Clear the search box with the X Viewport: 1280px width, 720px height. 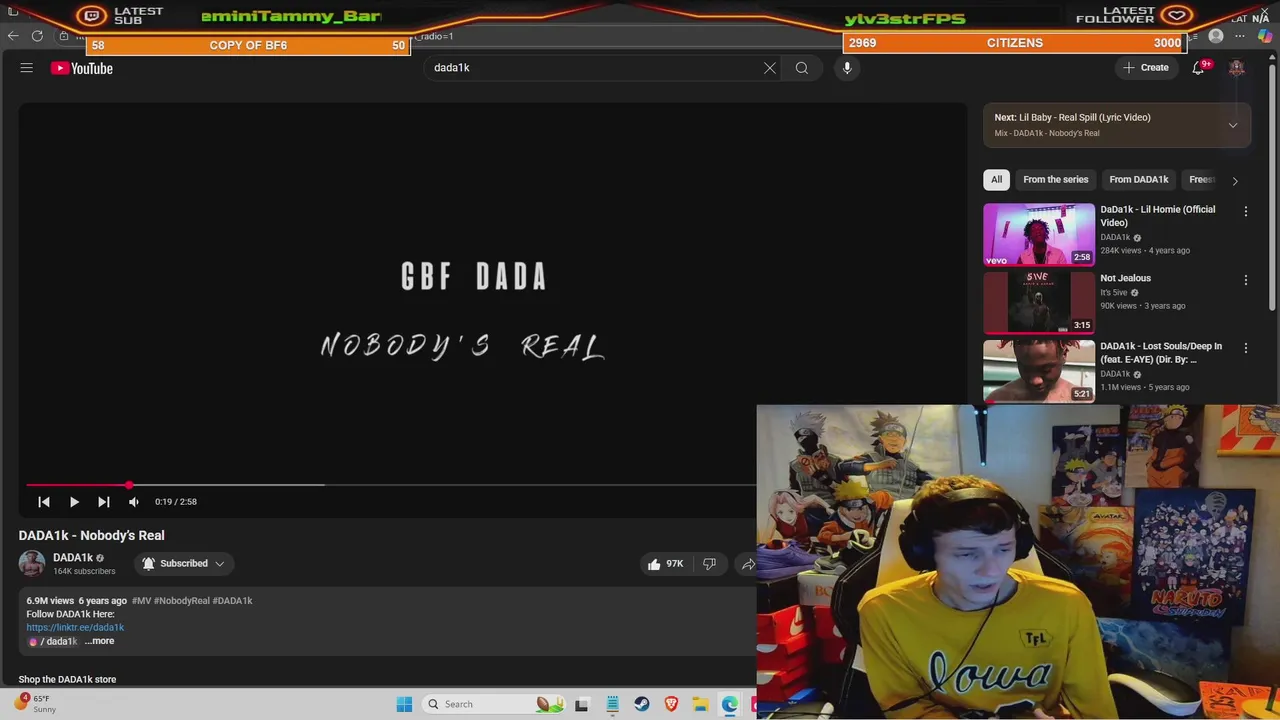[770, 68]
